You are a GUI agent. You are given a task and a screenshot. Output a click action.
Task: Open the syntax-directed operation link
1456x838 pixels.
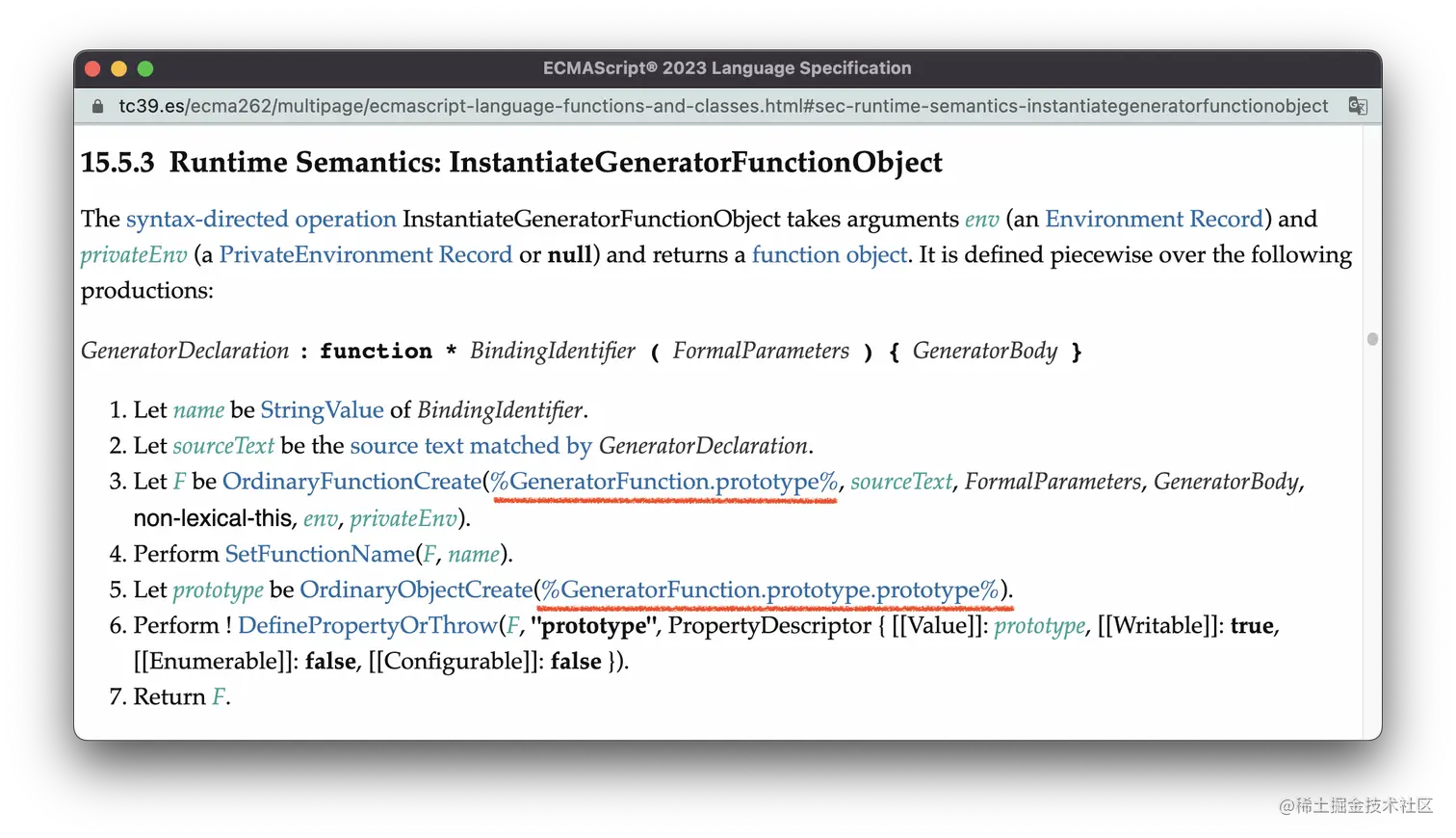261,220
